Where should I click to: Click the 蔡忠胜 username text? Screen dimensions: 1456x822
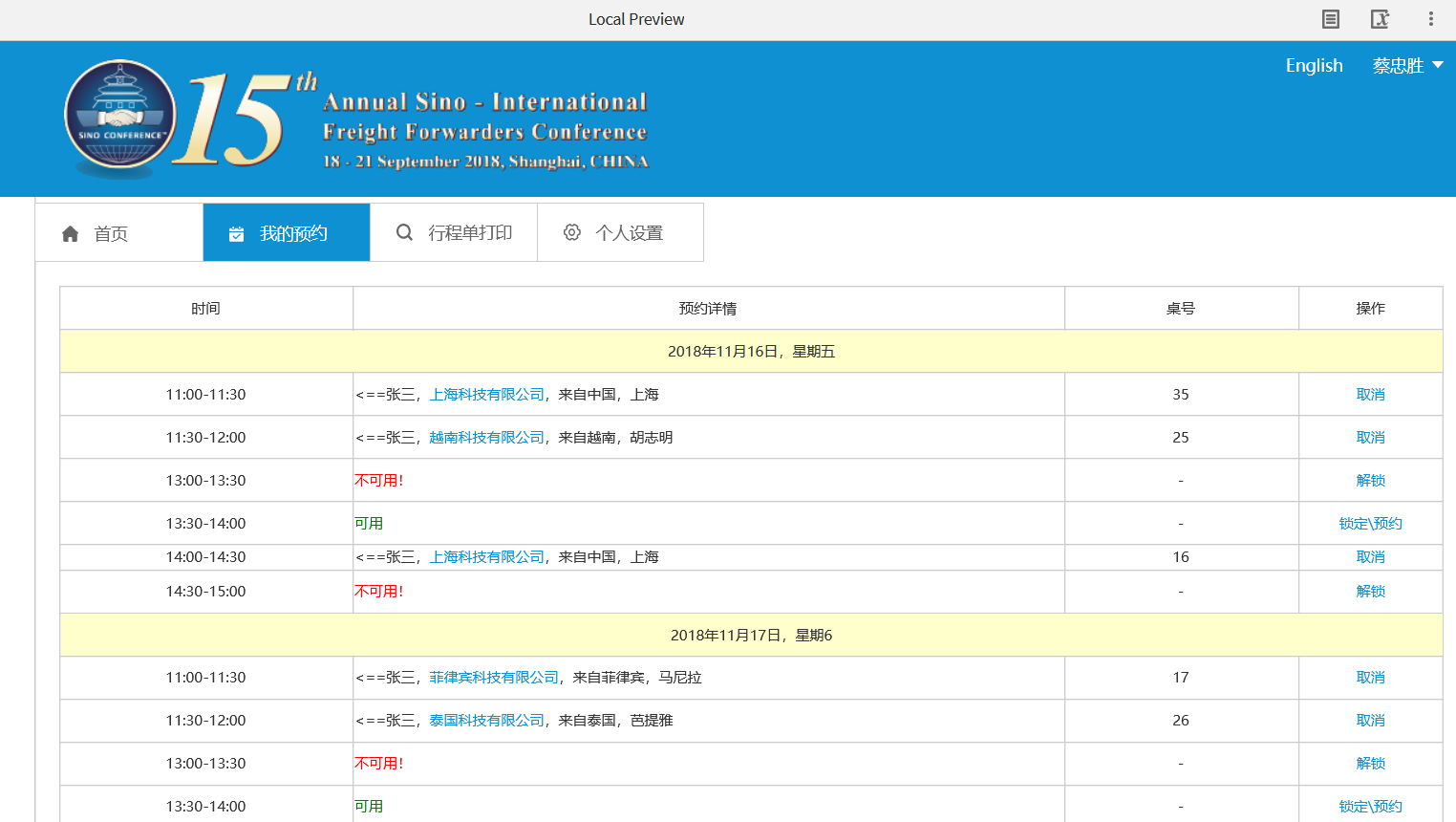(x=1398, y=65)
